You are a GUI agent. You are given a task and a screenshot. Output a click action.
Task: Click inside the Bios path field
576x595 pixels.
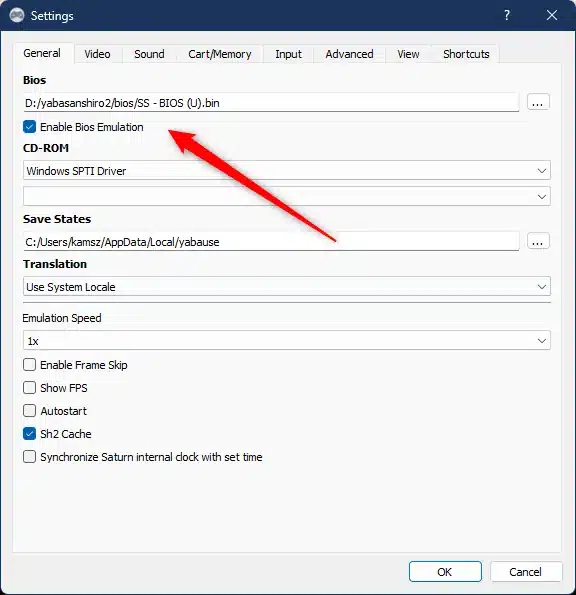(x=271, y=103)
